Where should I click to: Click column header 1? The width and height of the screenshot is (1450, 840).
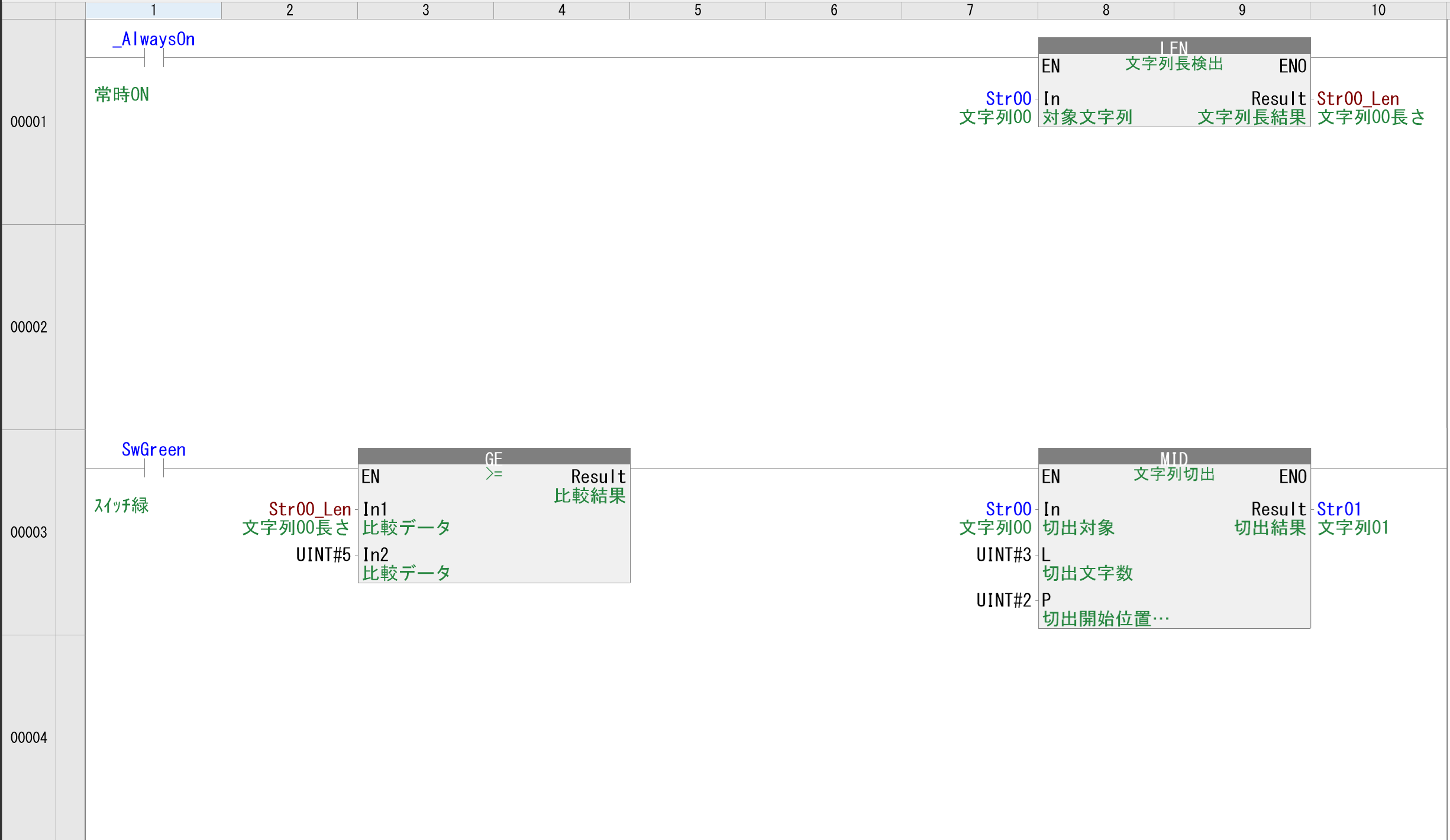tap(154, 10)
